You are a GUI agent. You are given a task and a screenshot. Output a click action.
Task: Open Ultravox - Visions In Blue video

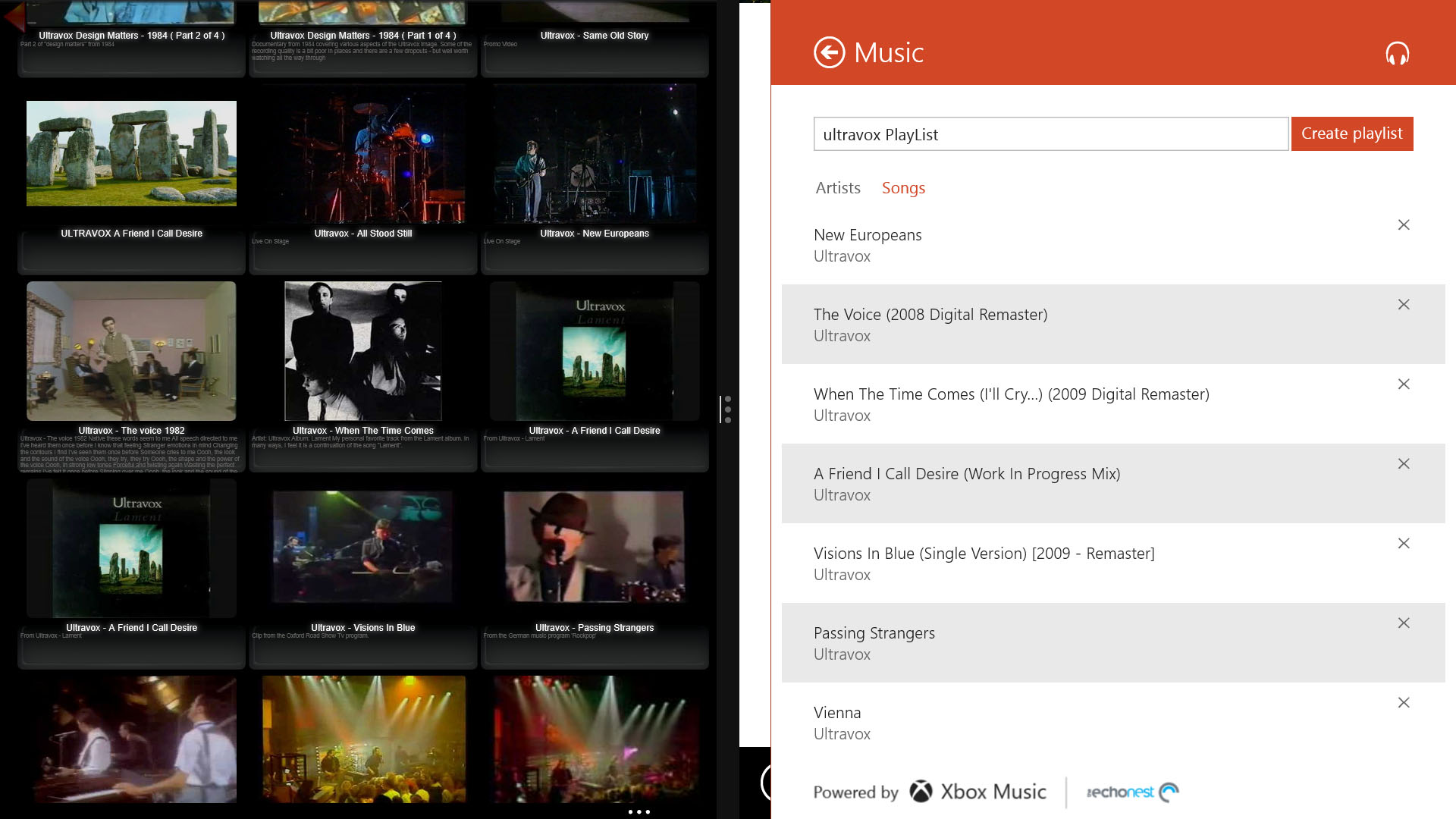(363, 547)
